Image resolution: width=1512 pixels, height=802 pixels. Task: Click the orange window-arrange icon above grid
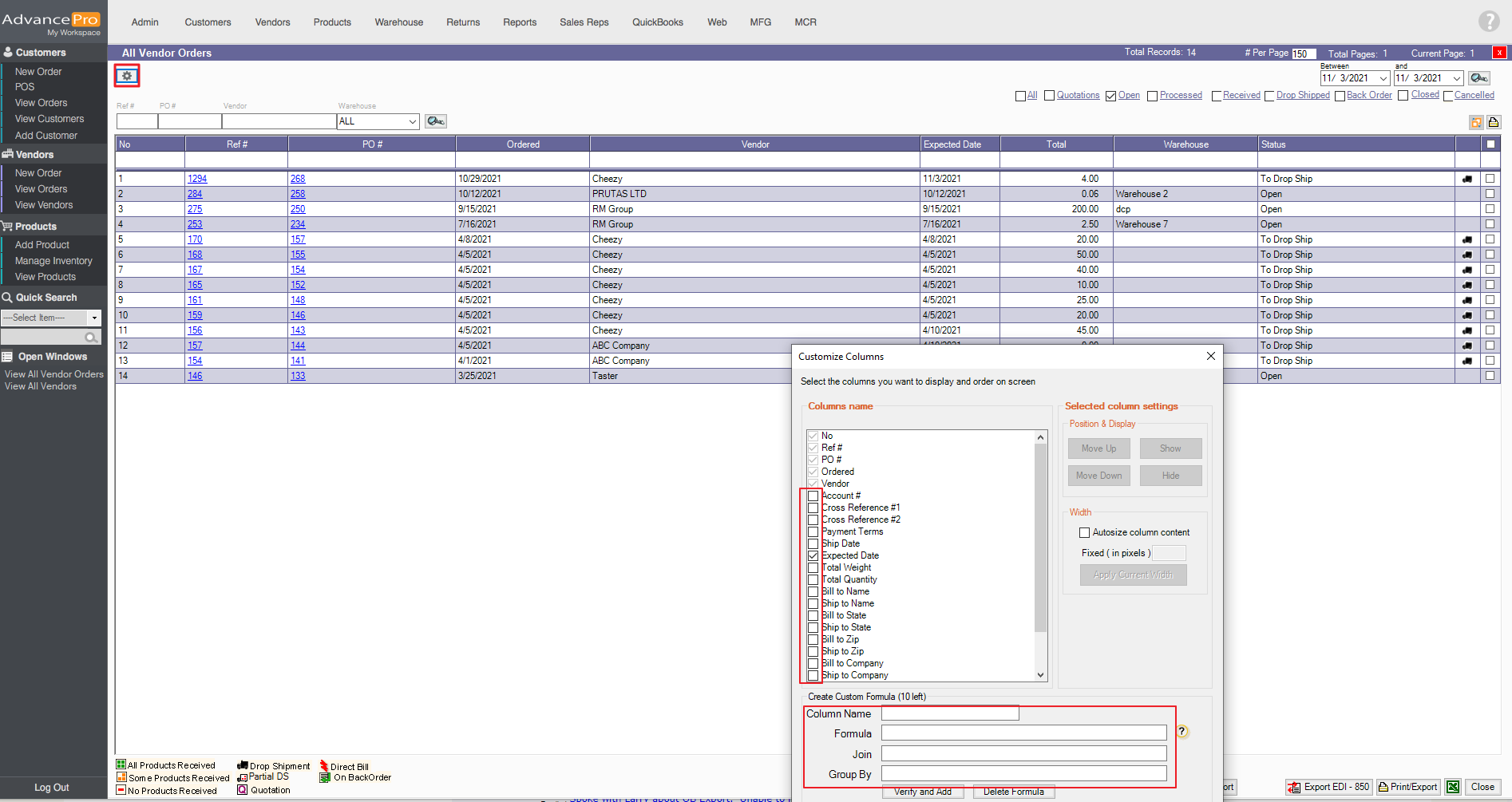tap(1476, 122)
